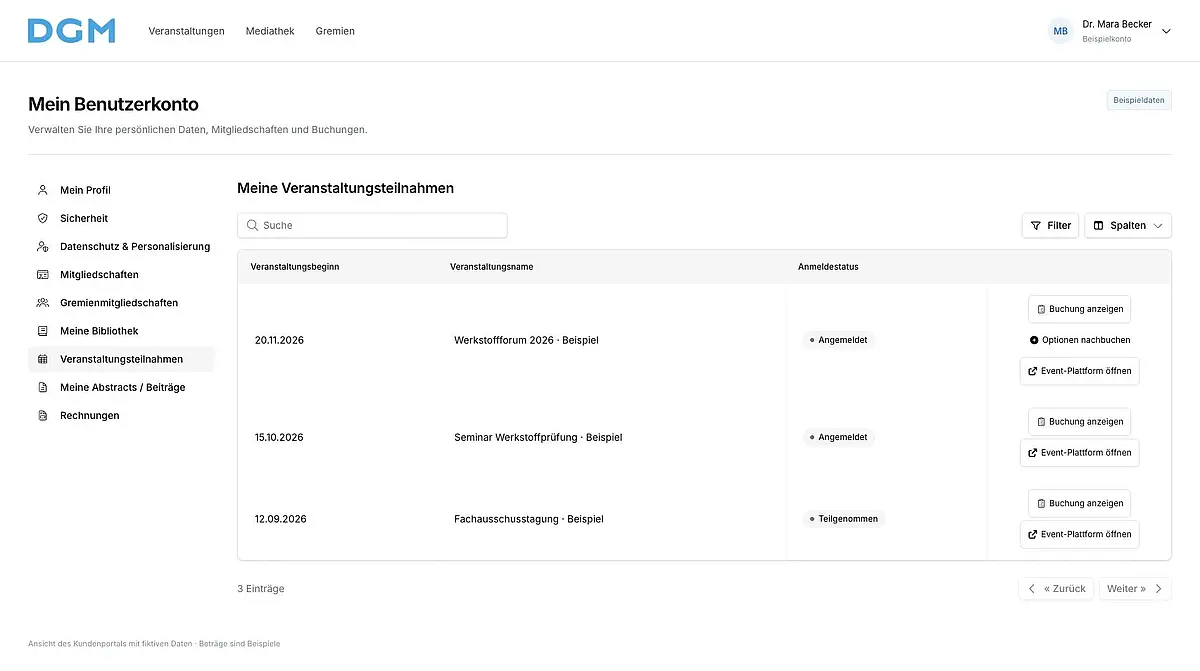
Task: Click the Veranstaltungsteilnahmen calendar icon
Action: (x=42, y=359)
